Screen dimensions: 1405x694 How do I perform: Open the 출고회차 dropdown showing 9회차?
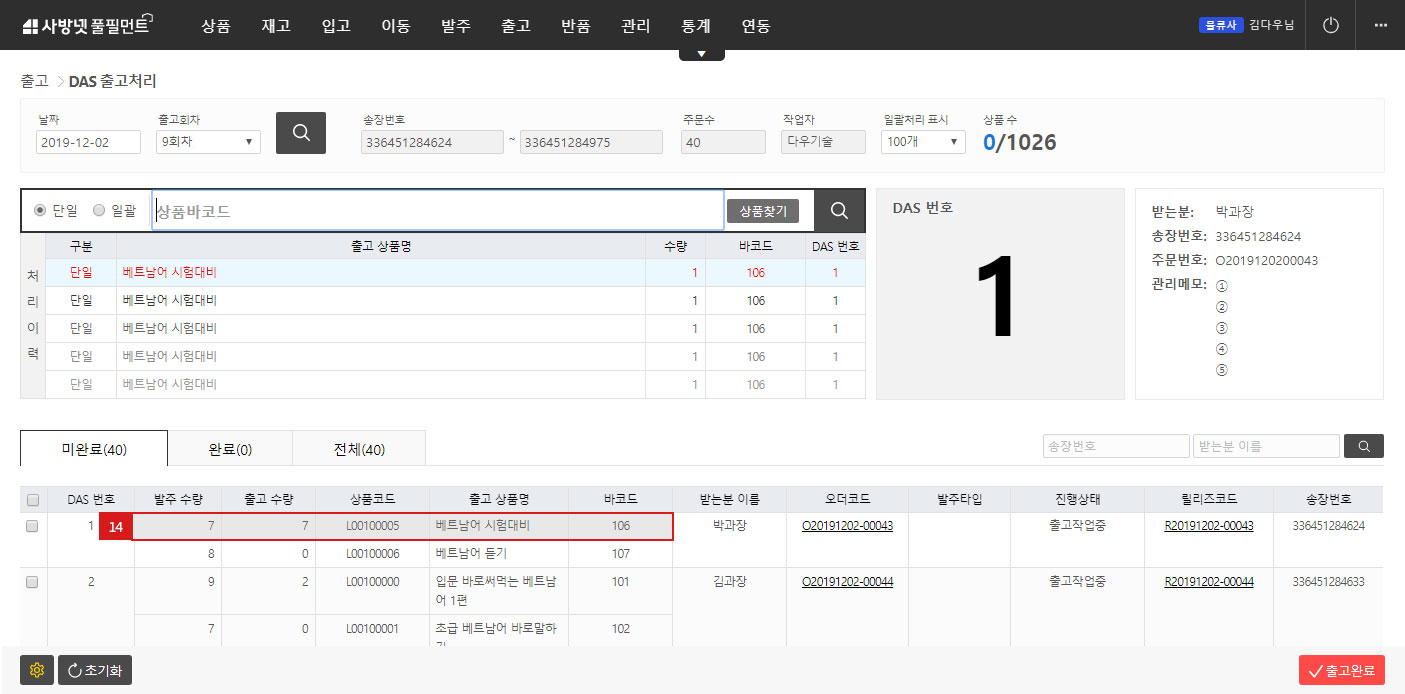[207, 141]
